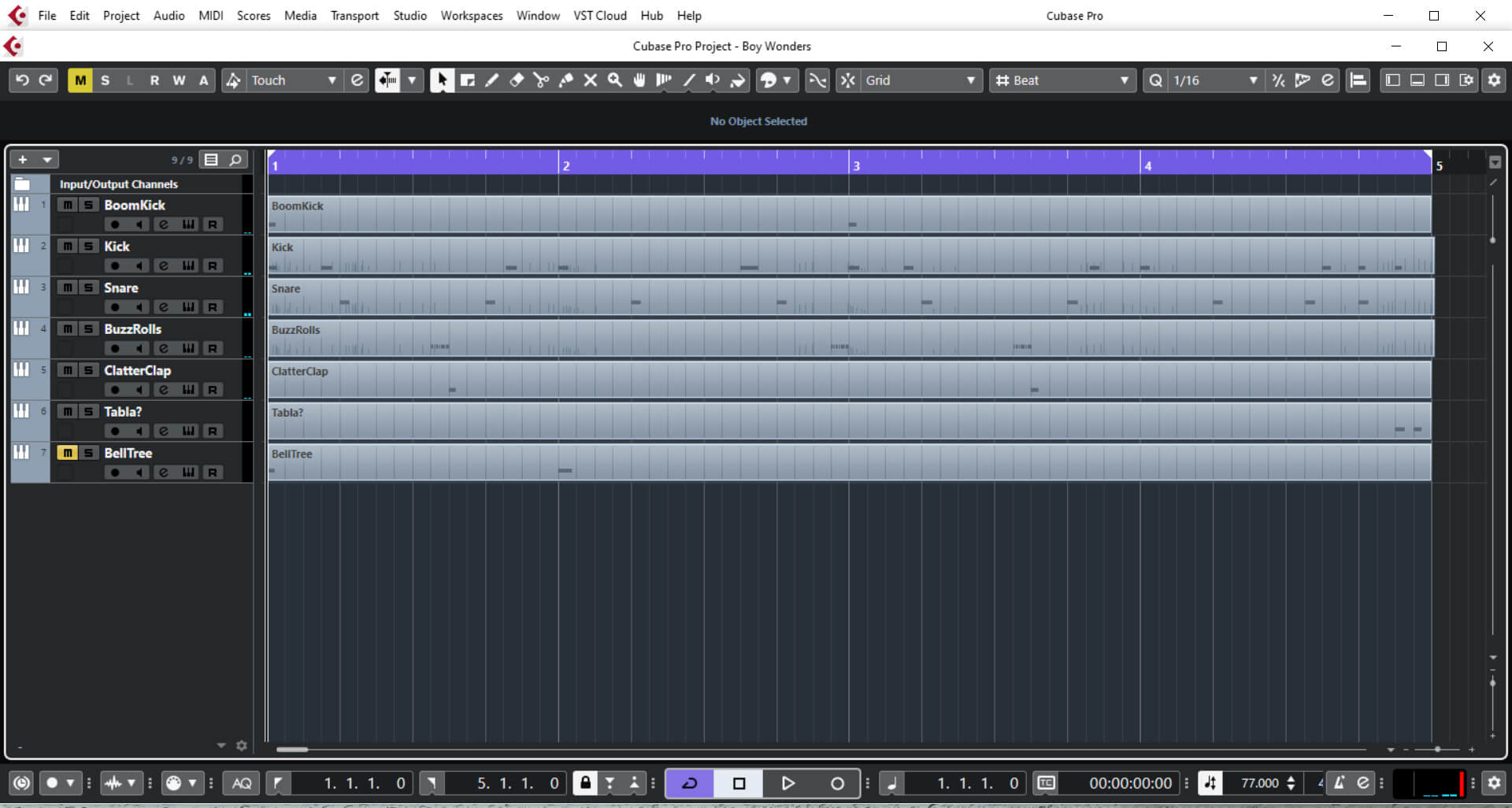Select the Draw pencil tool
Screen dimensions: 1512x808
click(x=491, y=80)
